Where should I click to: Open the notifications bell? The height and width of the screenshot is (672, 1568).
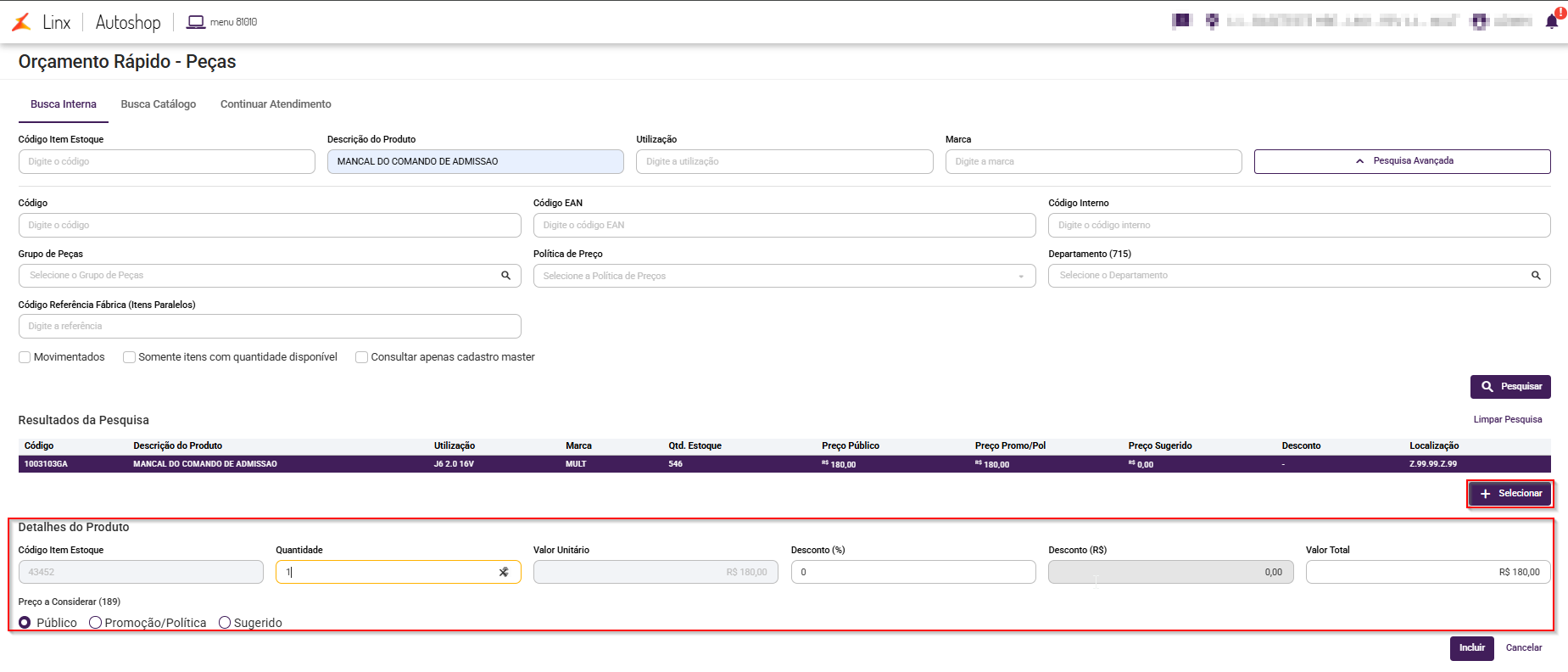click(x=1552, y=21)
